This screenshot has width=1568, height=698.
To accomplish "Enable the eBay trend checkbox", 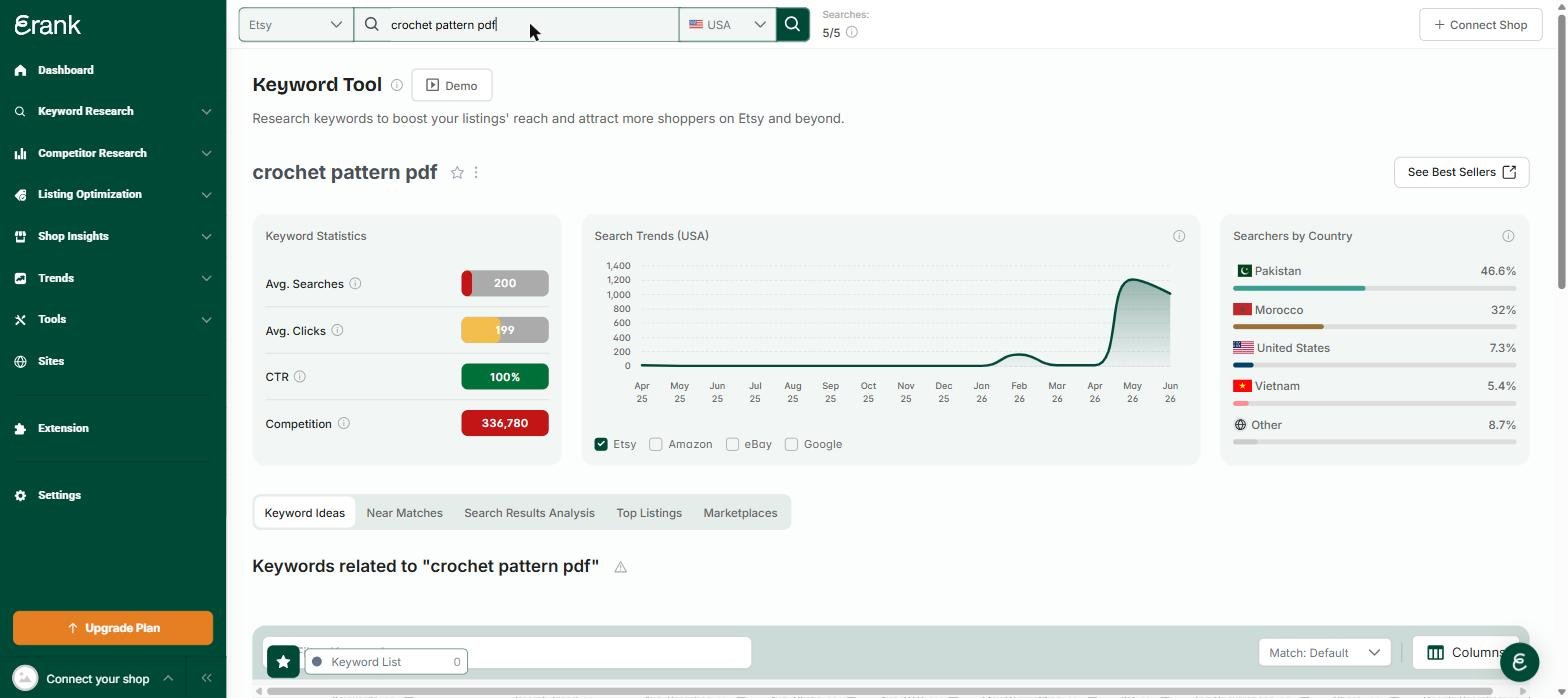I will pos(732,444).
